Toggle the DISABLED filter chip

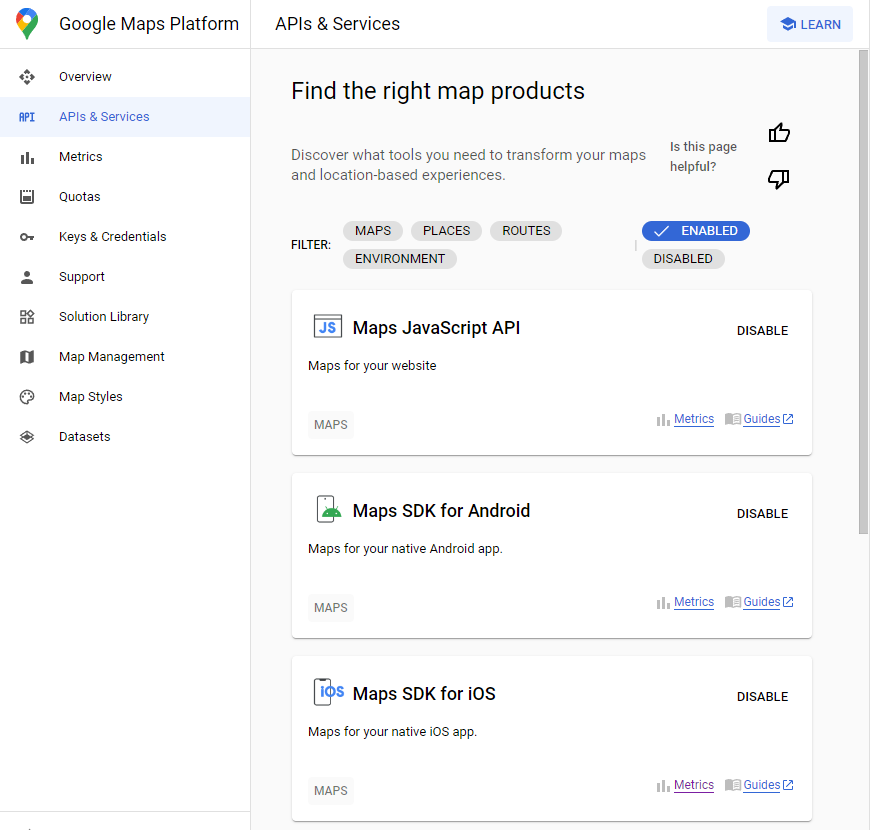pyautogui.click(x=683, y=259)
